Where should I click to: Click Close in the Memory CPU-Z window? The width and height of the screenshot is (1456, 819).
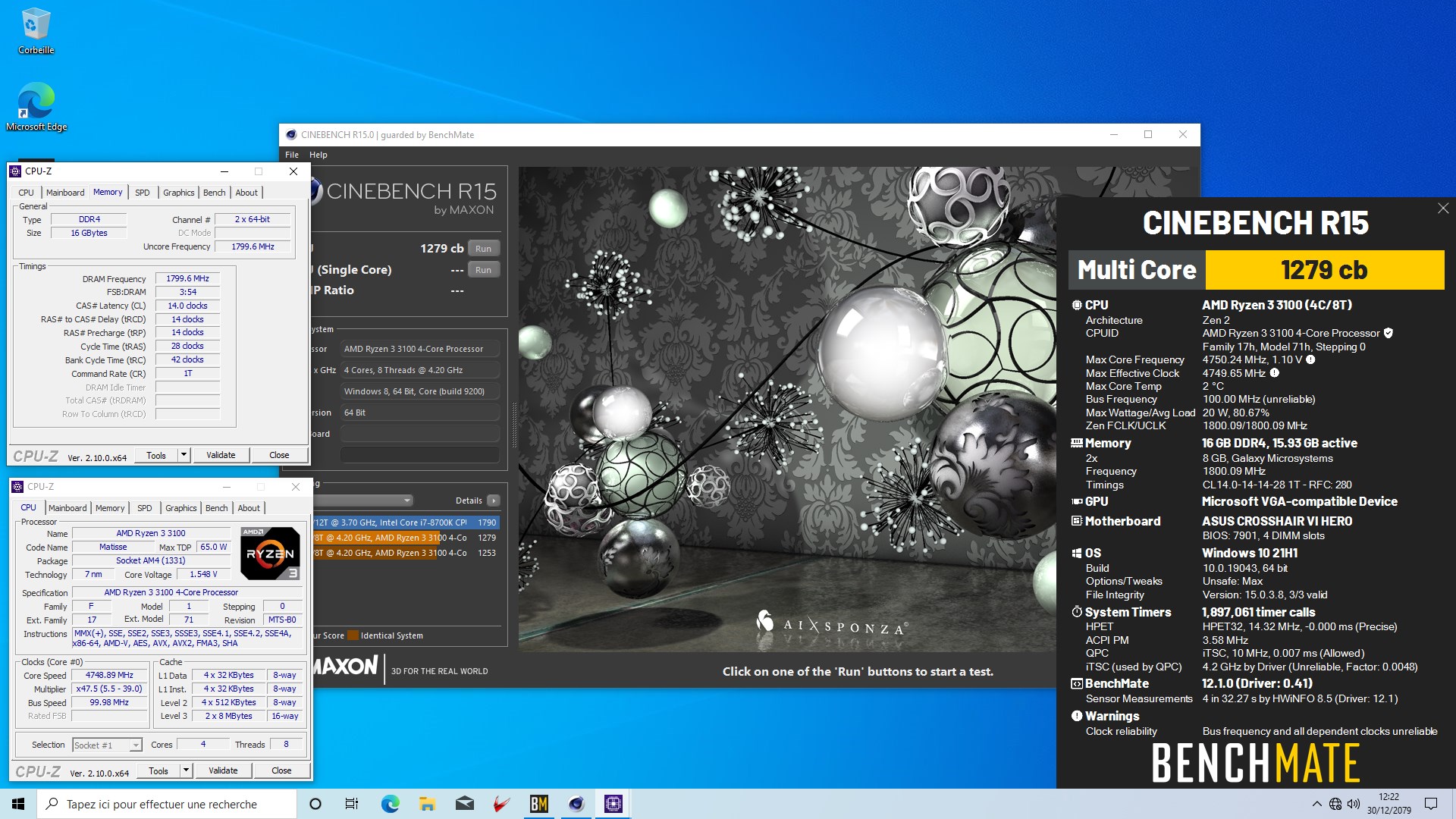(x=279, y=455)
